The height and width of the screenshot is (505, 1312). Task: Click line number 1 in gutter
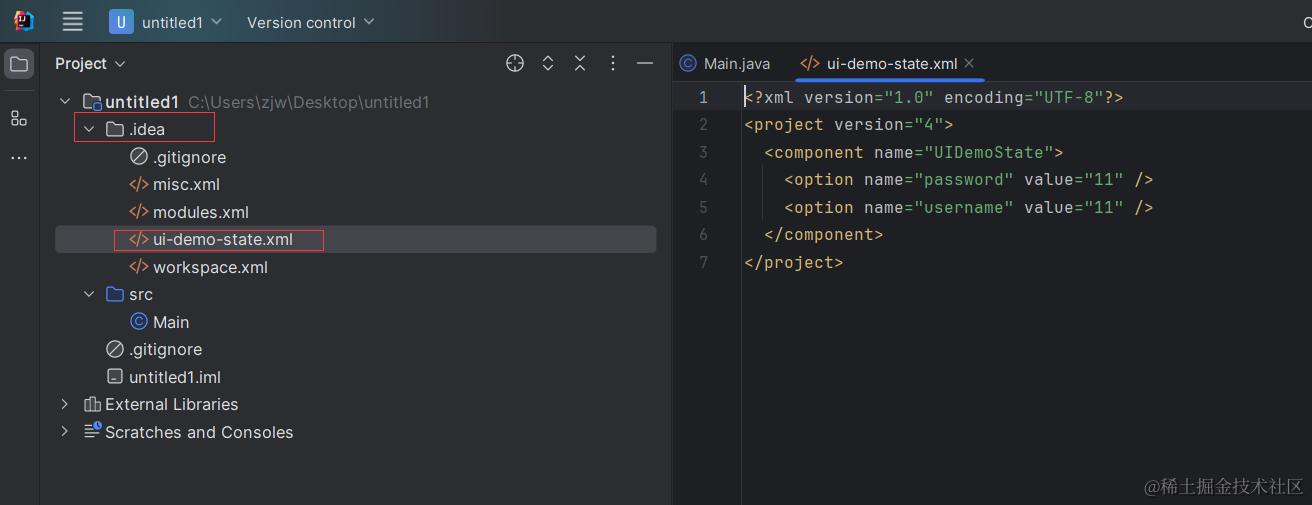(703, 97)
